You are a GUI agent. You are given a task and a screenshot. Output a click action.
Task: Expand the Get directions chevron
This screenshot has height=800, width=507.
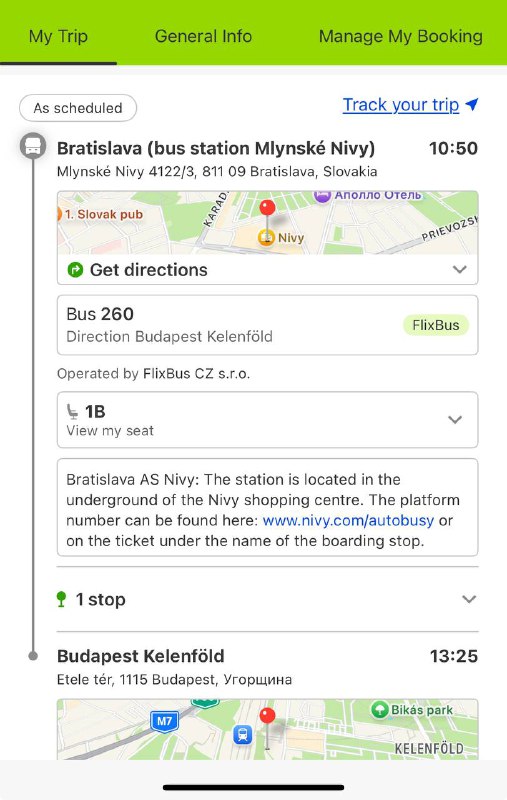point(460,269)
